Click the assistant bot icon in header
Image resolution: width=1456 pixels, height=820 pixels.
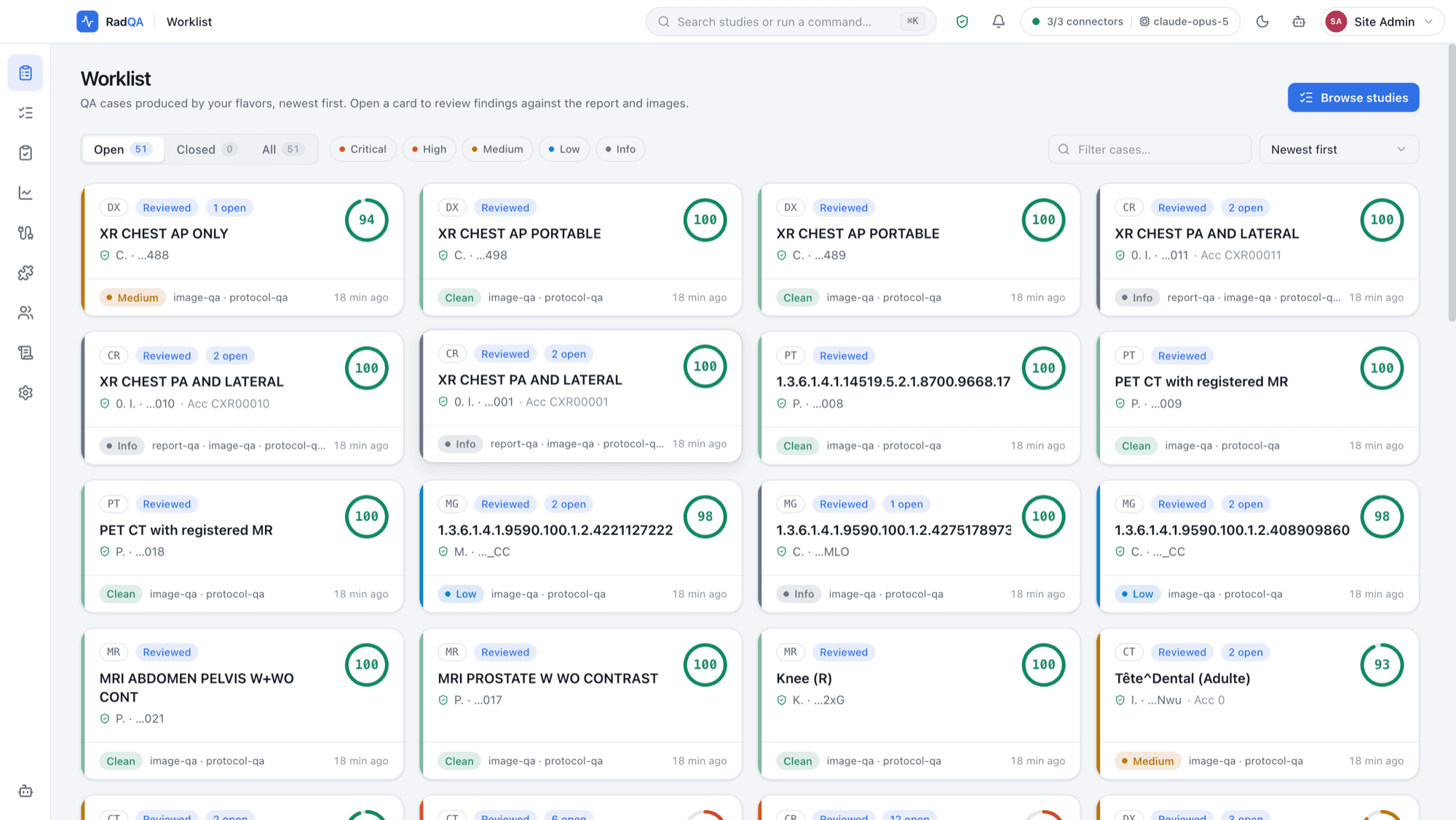(1299, 22)
